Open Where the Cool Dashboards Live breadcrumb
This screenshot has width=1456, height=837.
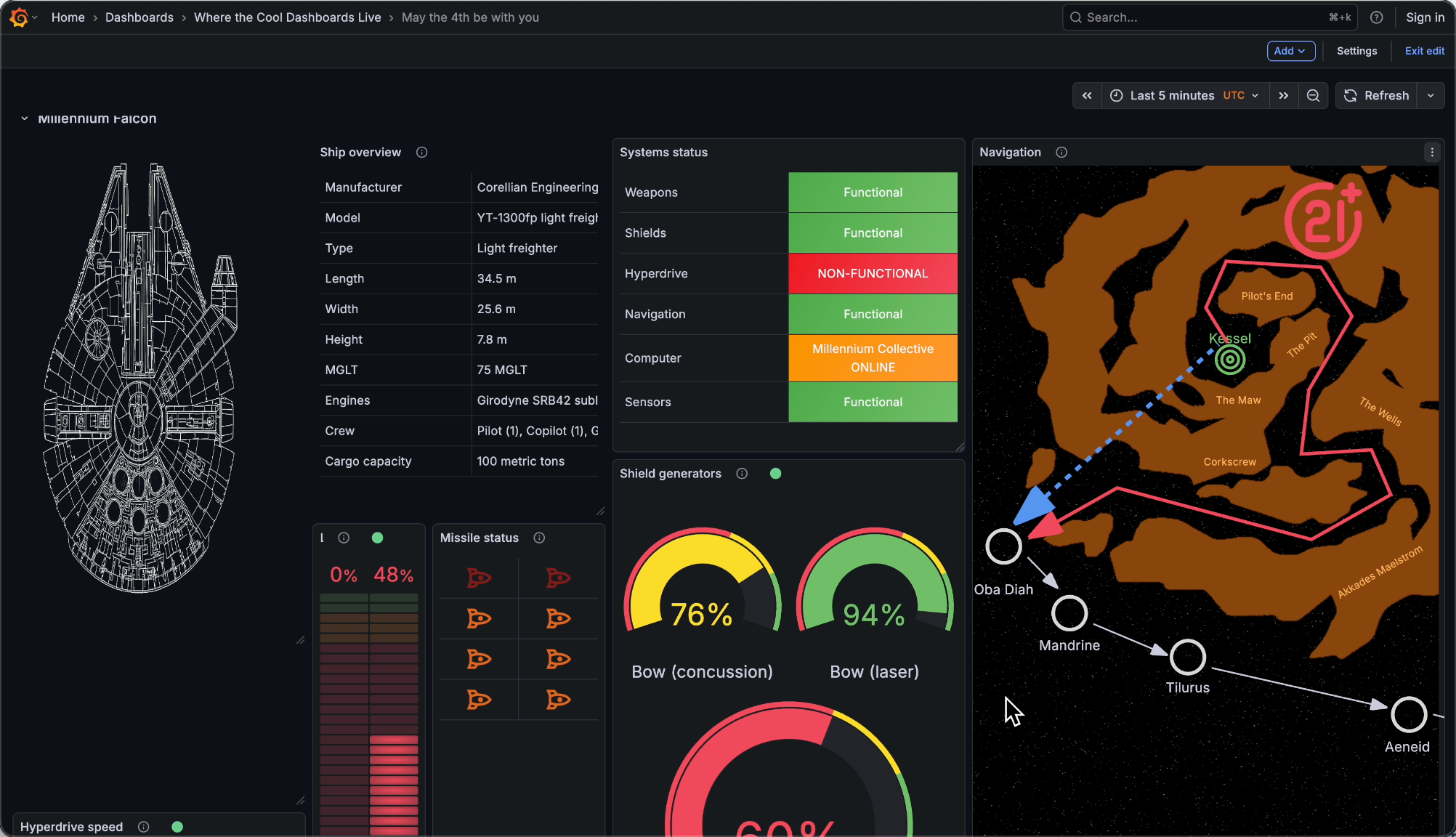[x=287, y=17]
